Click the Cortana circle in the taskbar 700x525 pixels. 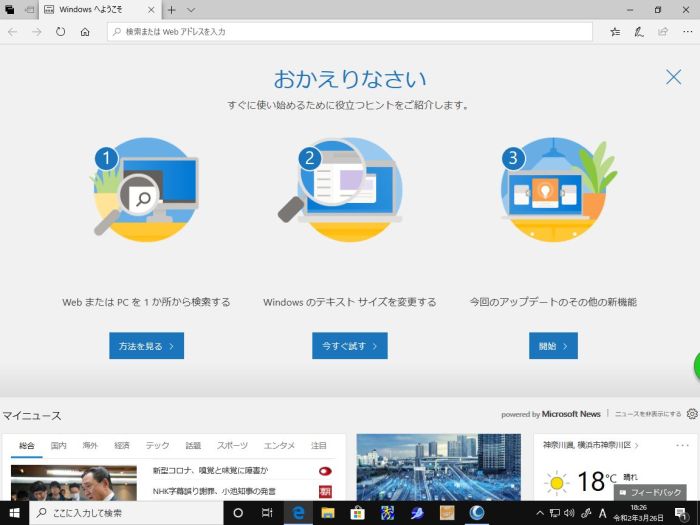[x=238, y=513]
